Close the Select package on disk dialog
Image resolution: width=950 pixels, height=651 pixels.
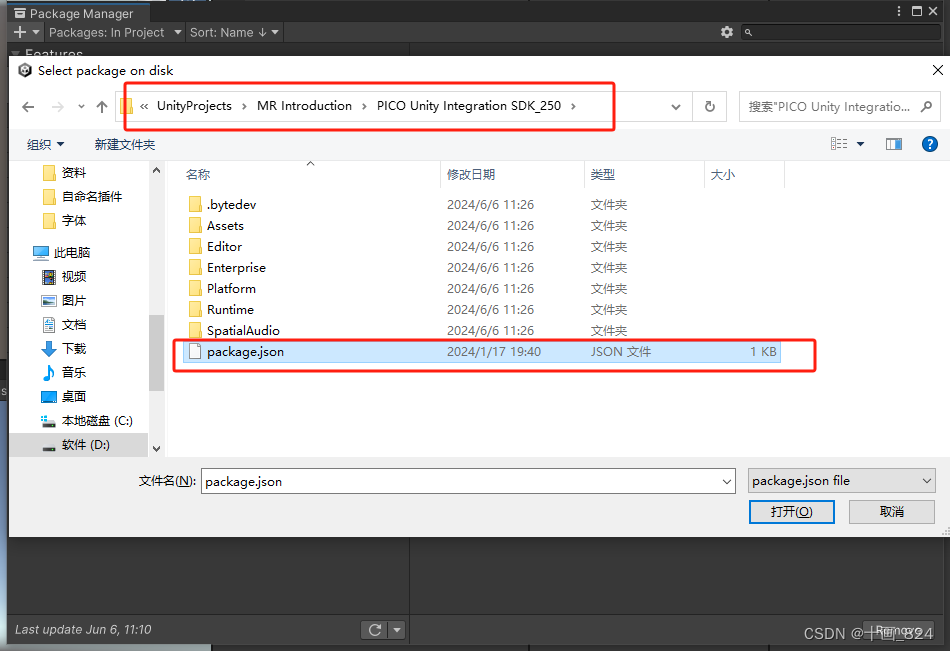pyautogui.click(x=937, y=70)
